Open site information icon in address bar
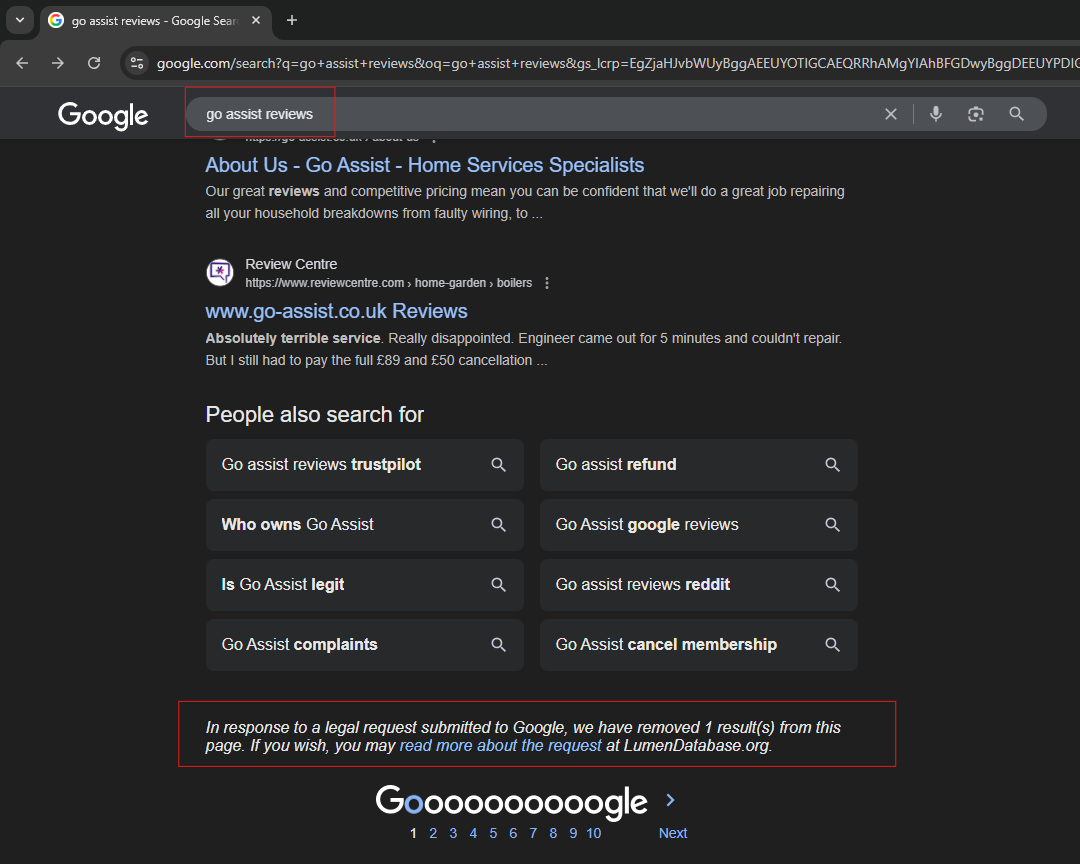The image size is (1080, 864). [137, 63]
